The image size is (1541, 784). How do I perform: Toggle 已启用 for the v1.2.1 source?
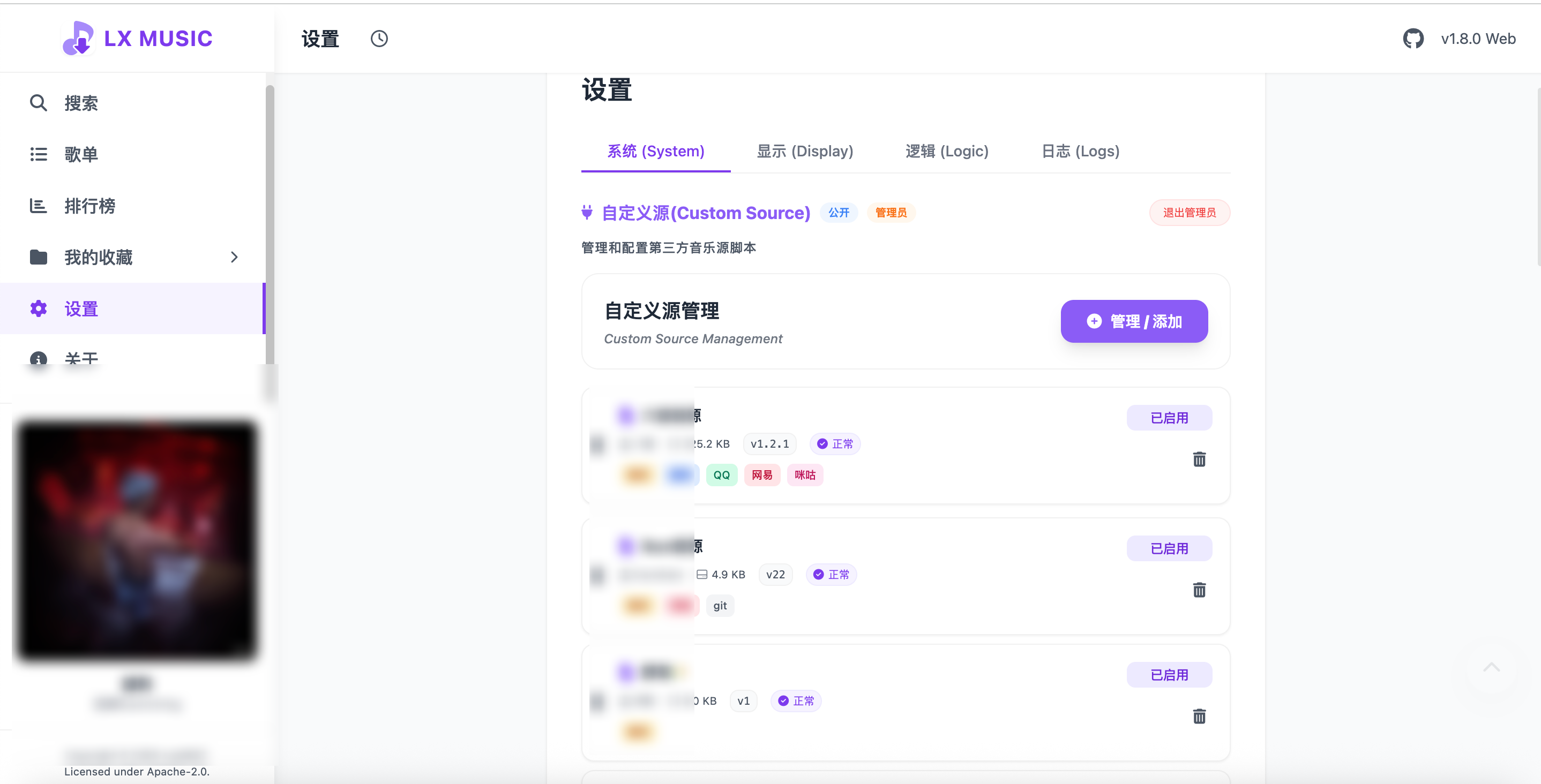click(x=1169, y=418)
